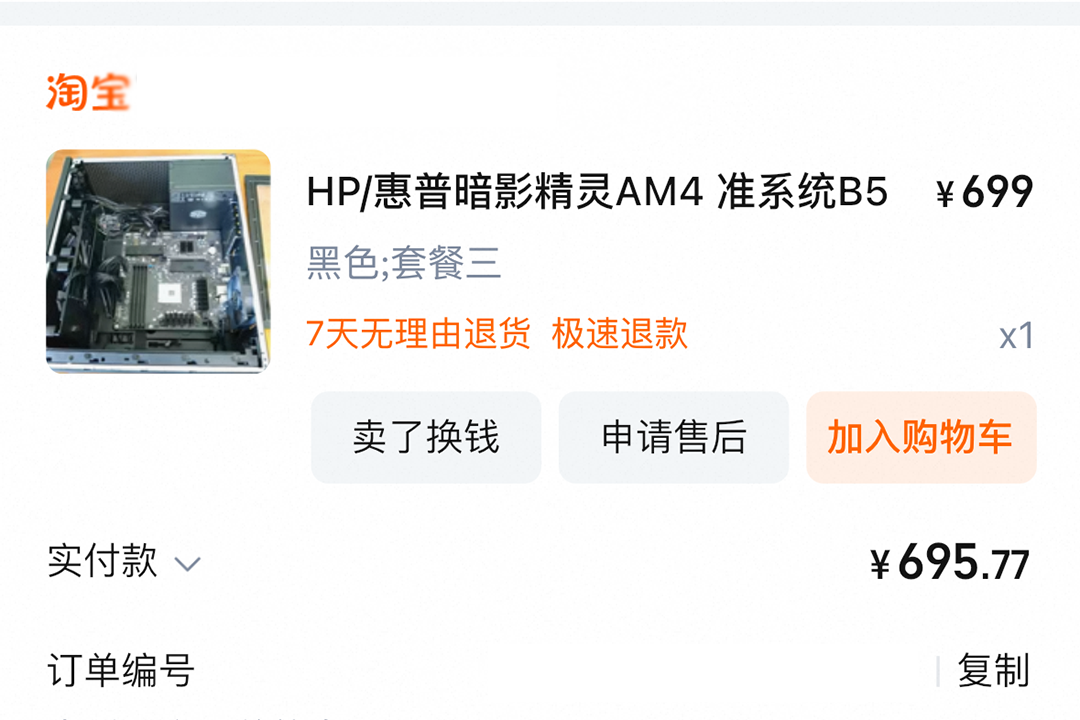1080x720 pixels.
Task: Copy the order number with 复制
Action: [993, 670]
